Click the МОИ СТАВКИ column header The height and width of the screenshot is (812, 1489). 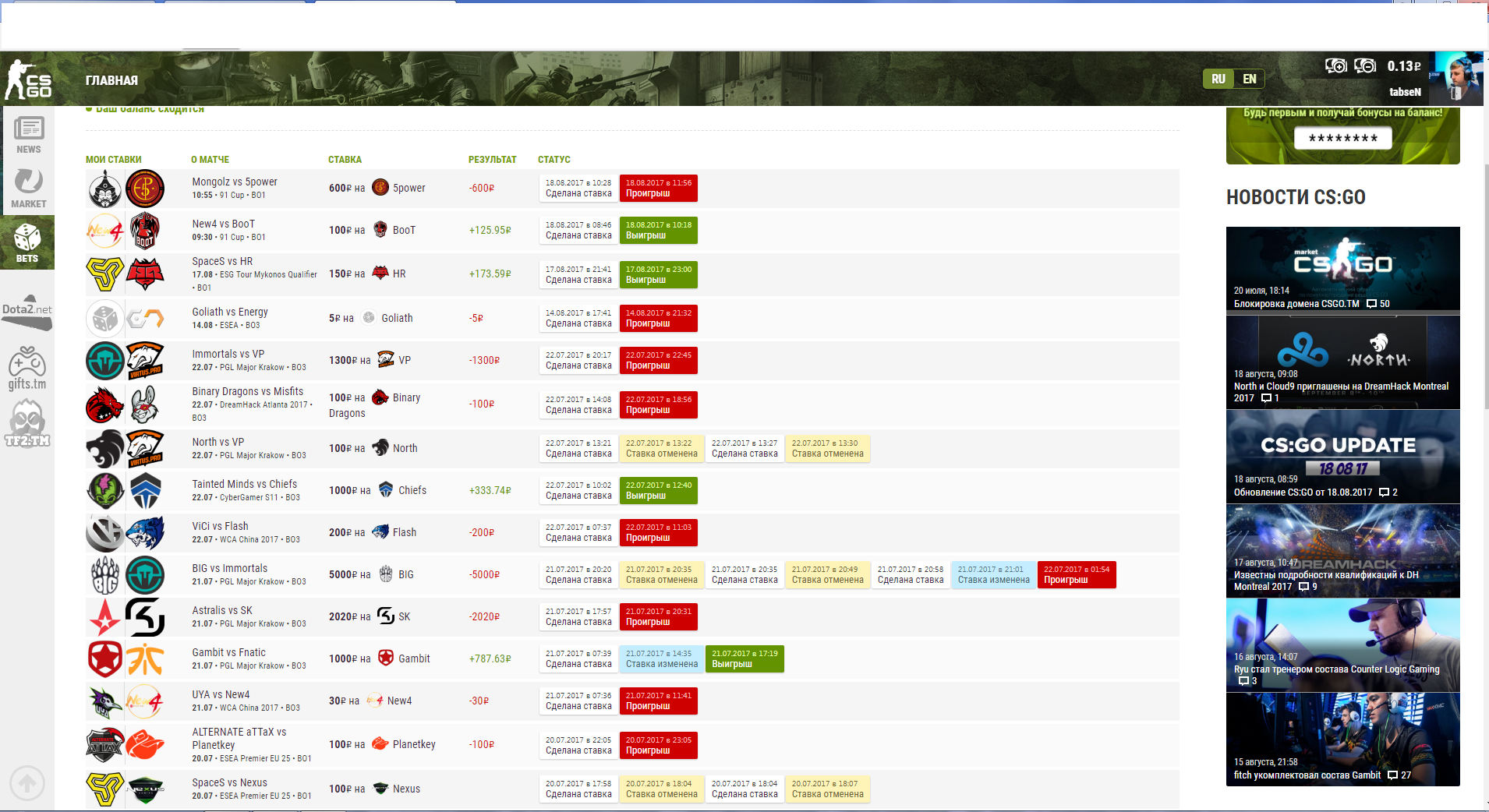coord(114,160)
